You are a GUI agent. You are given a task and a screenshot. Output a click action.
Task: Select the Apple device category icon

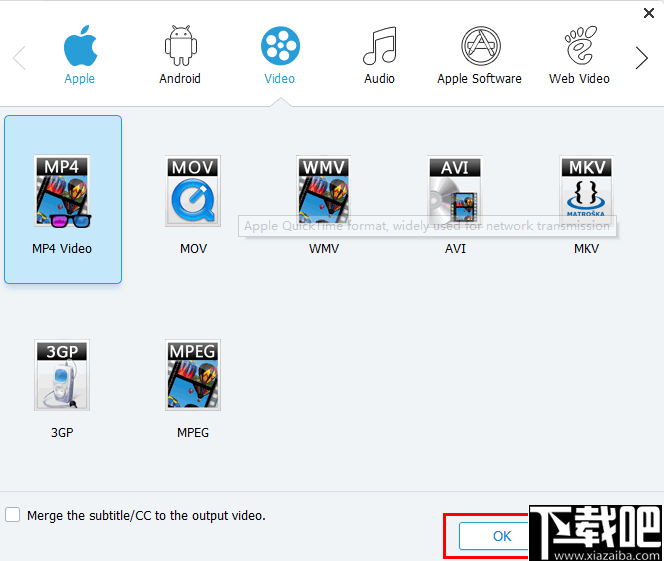click(x=80, y=46)
